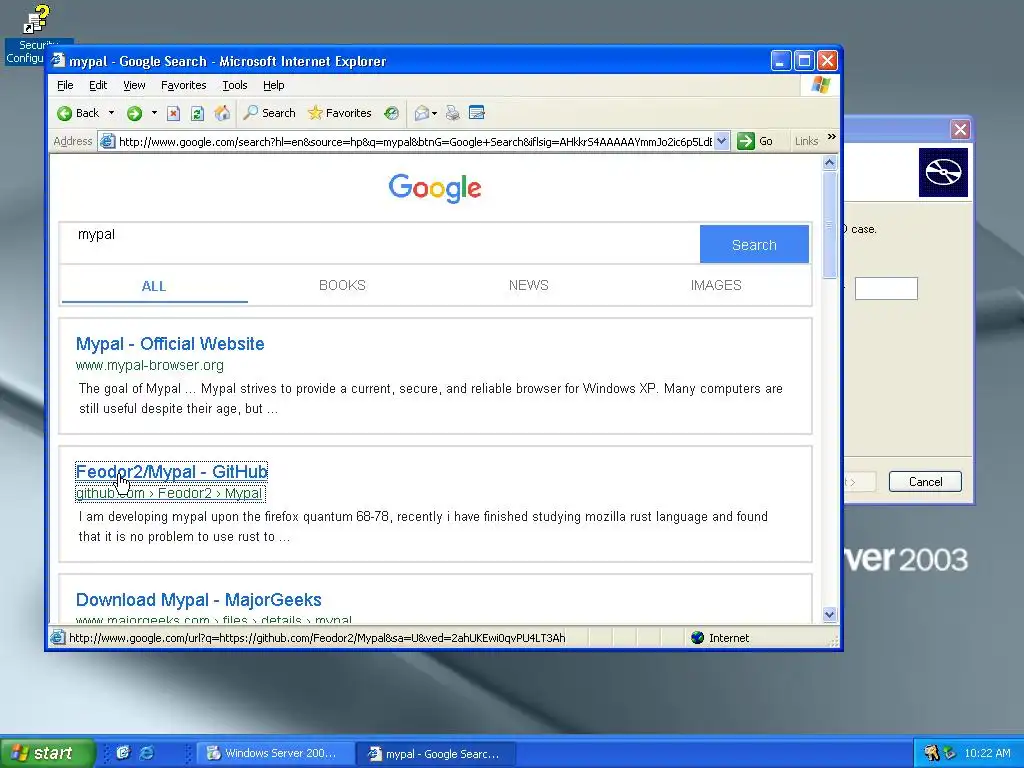The height and width of the screenshot is (768, 1024).
Task: Stop page loading with the Stop icon
Action: point(173,114)
